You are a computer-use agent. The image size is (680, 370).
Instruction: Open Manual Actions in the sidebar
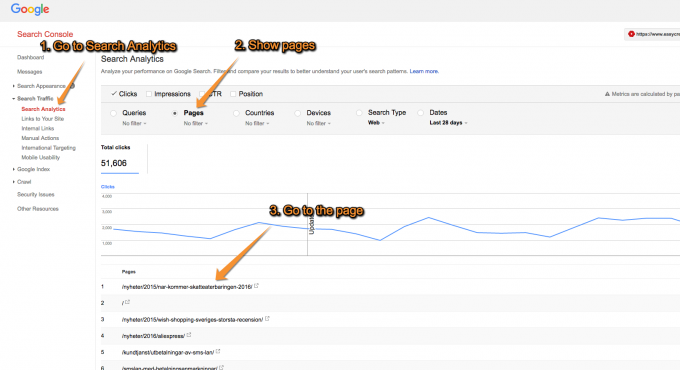tap(40, 138)
